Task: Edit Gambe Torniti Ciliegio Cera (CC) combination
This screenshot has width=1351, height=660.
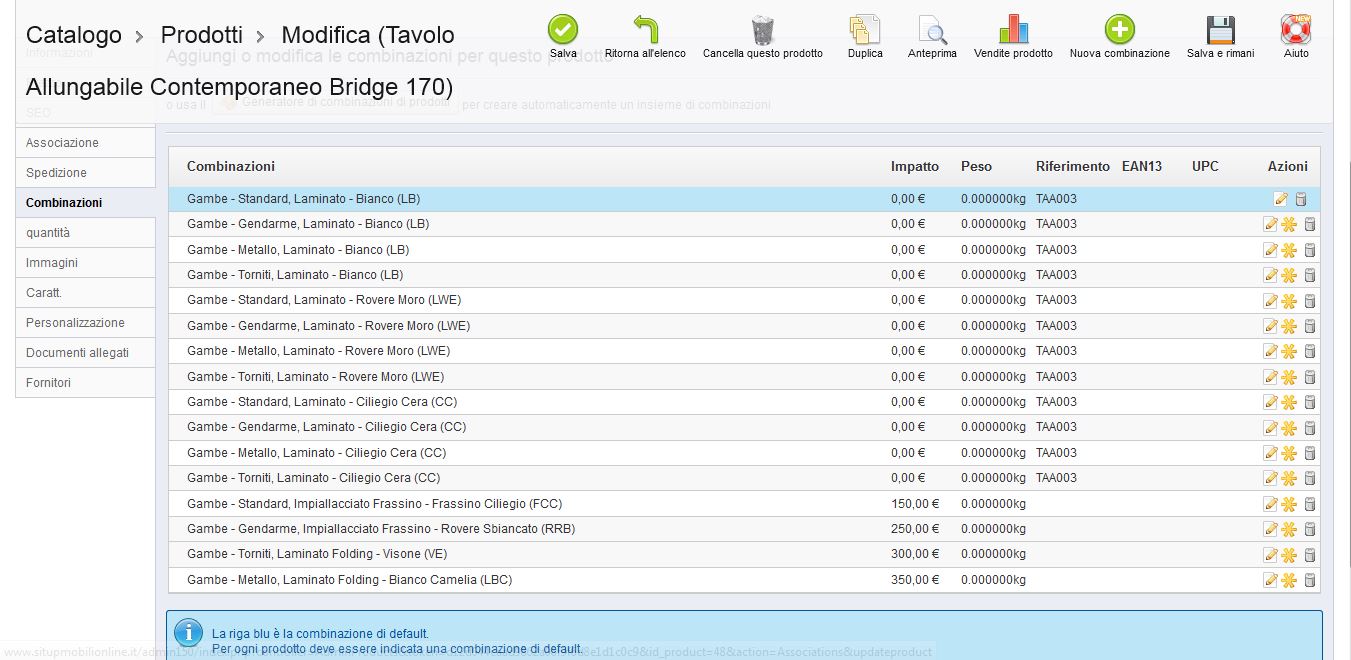Action: coord(1271,478)
